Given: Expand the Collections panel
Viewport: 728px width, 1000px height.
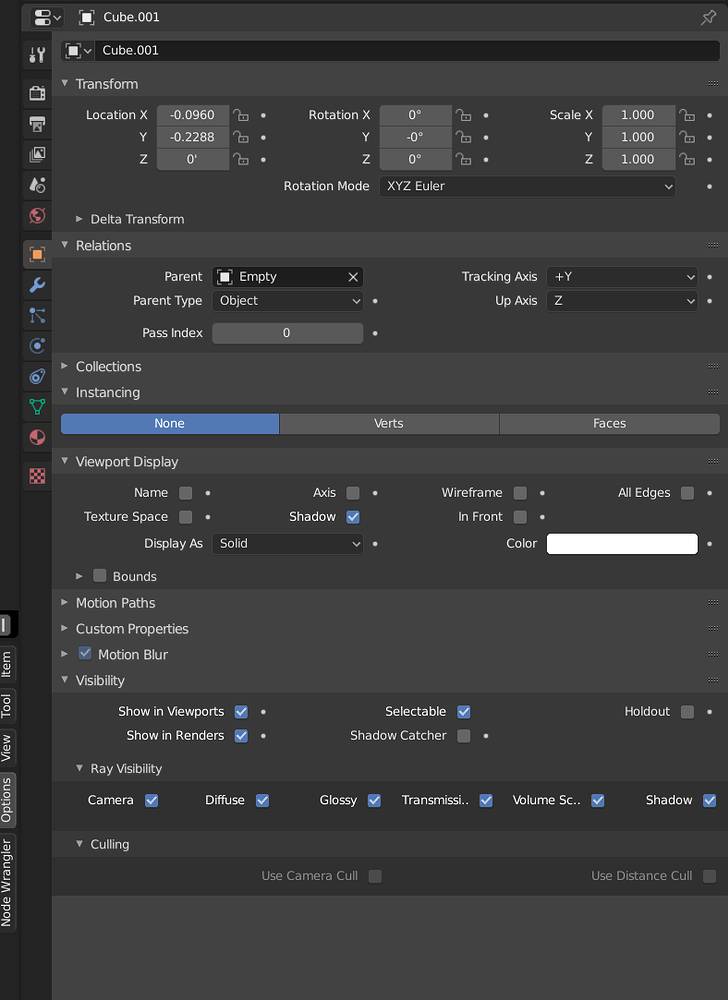Looking at the screenshot, I should coord(64,366).
